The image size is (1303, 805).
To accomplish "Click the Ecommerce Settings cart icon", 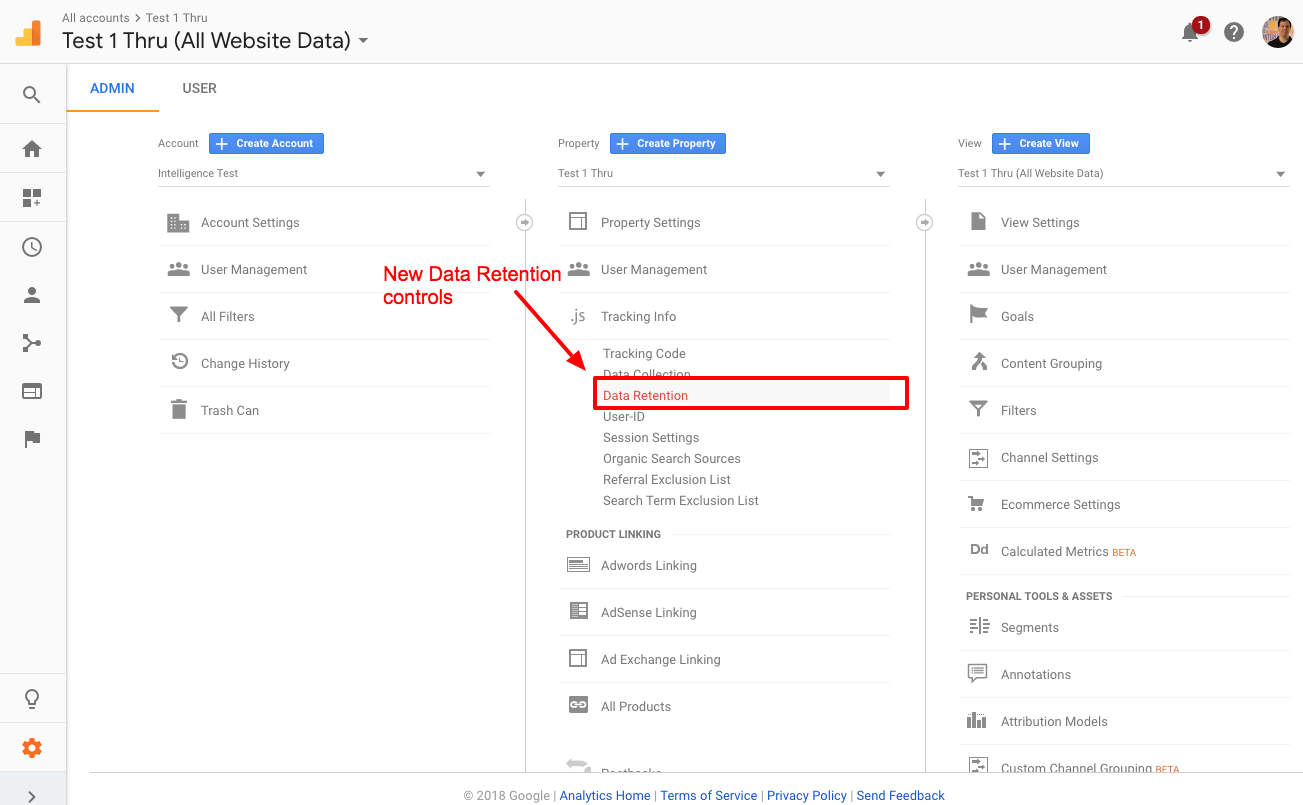I will coord(978,504).
